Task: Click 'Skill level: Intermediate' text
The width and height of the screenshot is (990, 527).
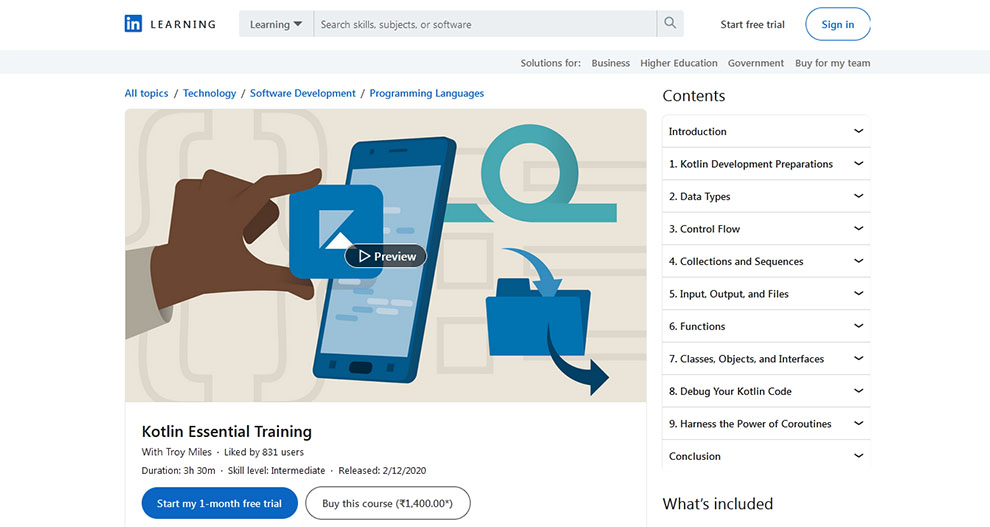Action: pos(277,471)
